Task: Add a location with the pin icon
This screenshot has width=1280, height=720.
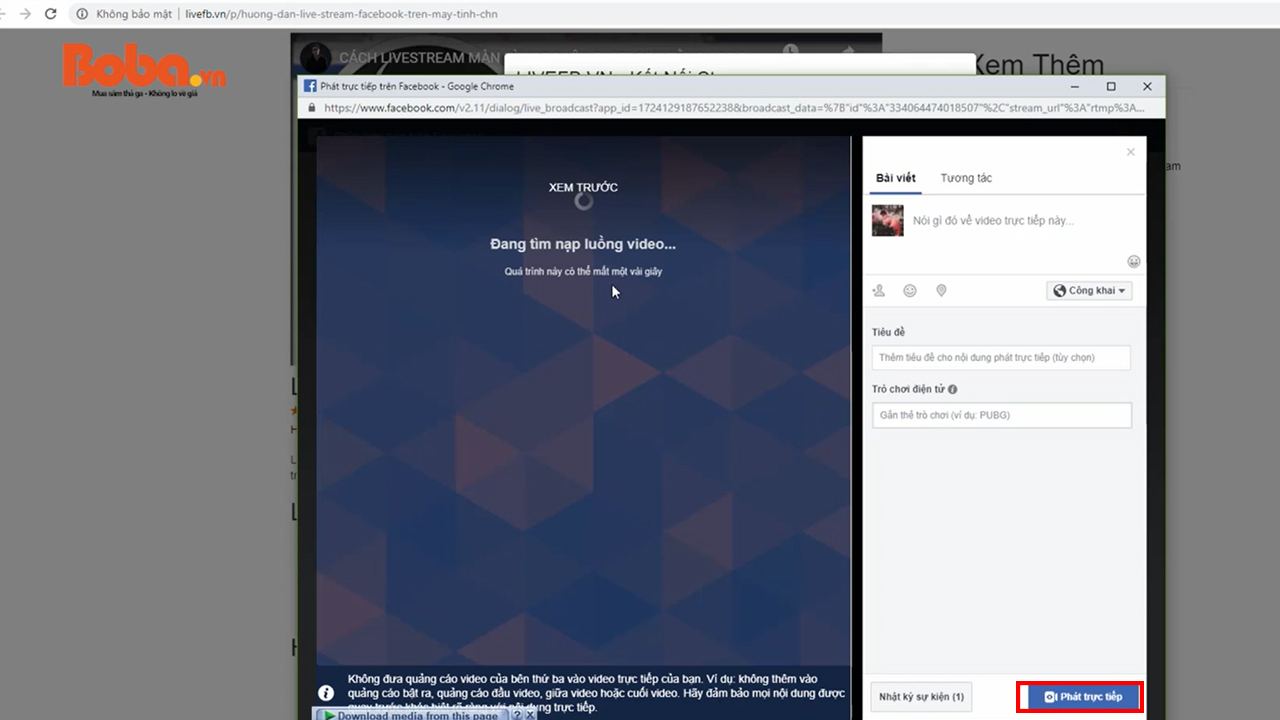Action: tap(941, 291)
